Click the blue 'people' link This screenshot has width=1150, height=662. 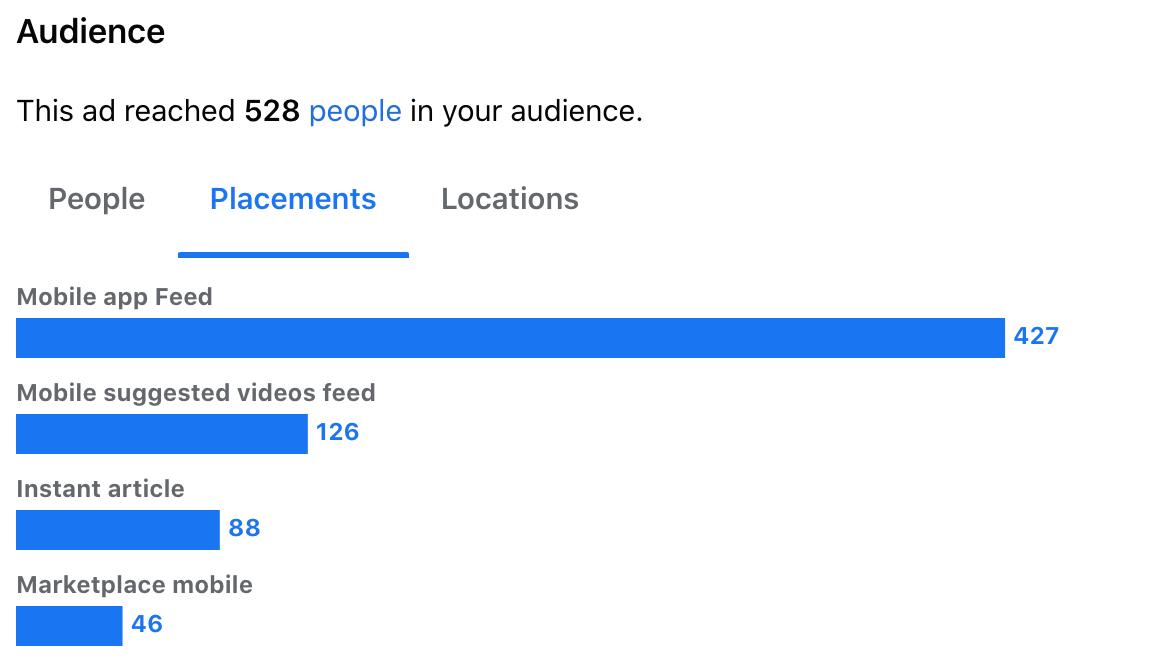click(355, 111)
